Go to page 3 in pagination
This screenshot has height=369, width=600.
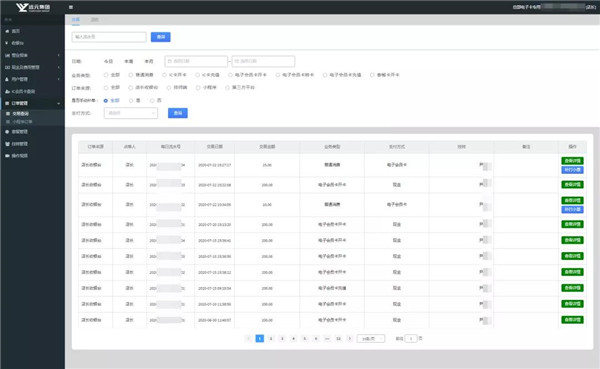point(282,338)
